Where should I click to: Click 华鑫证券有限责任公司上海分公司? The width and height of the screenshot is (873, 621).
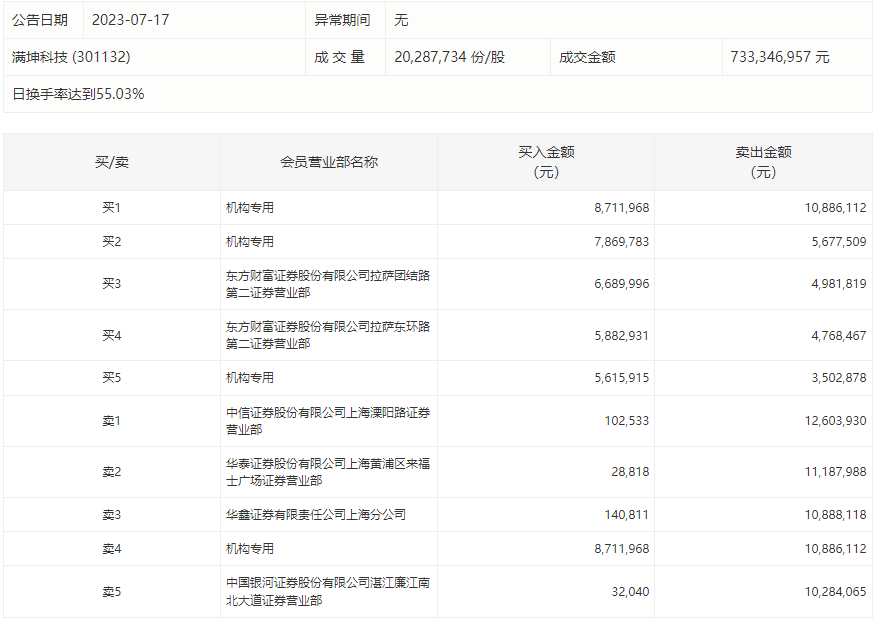click(x=316, y=515)
